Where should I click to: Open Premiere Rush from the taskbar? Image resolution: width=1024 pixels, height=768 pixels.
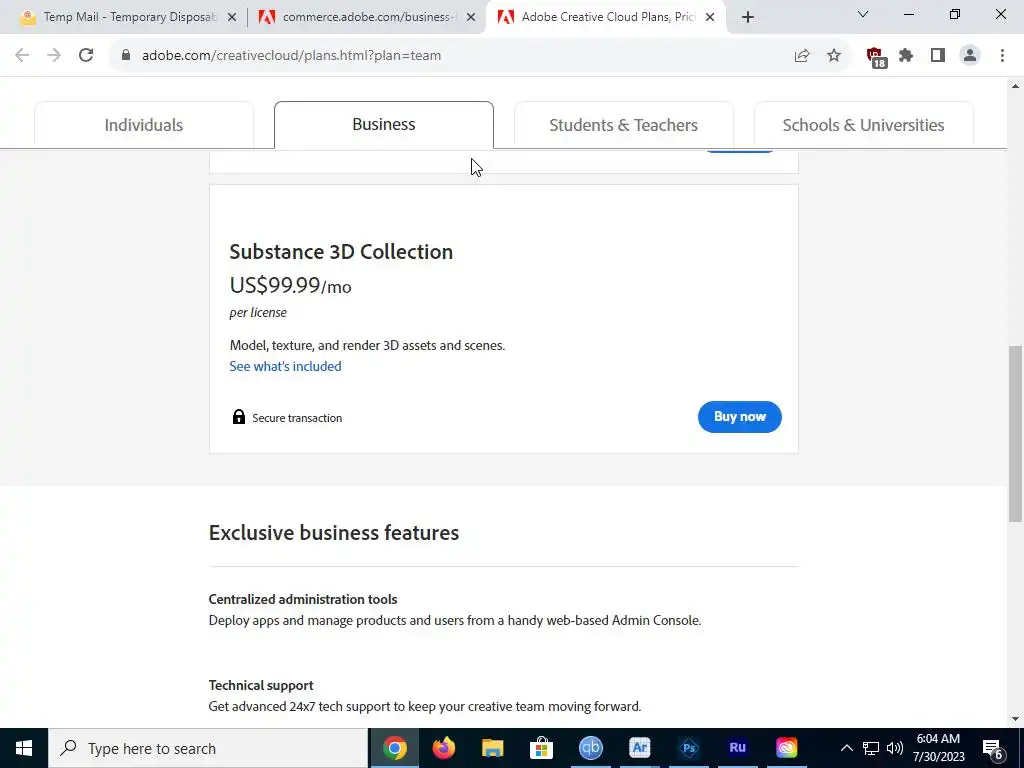click(737, 748)
